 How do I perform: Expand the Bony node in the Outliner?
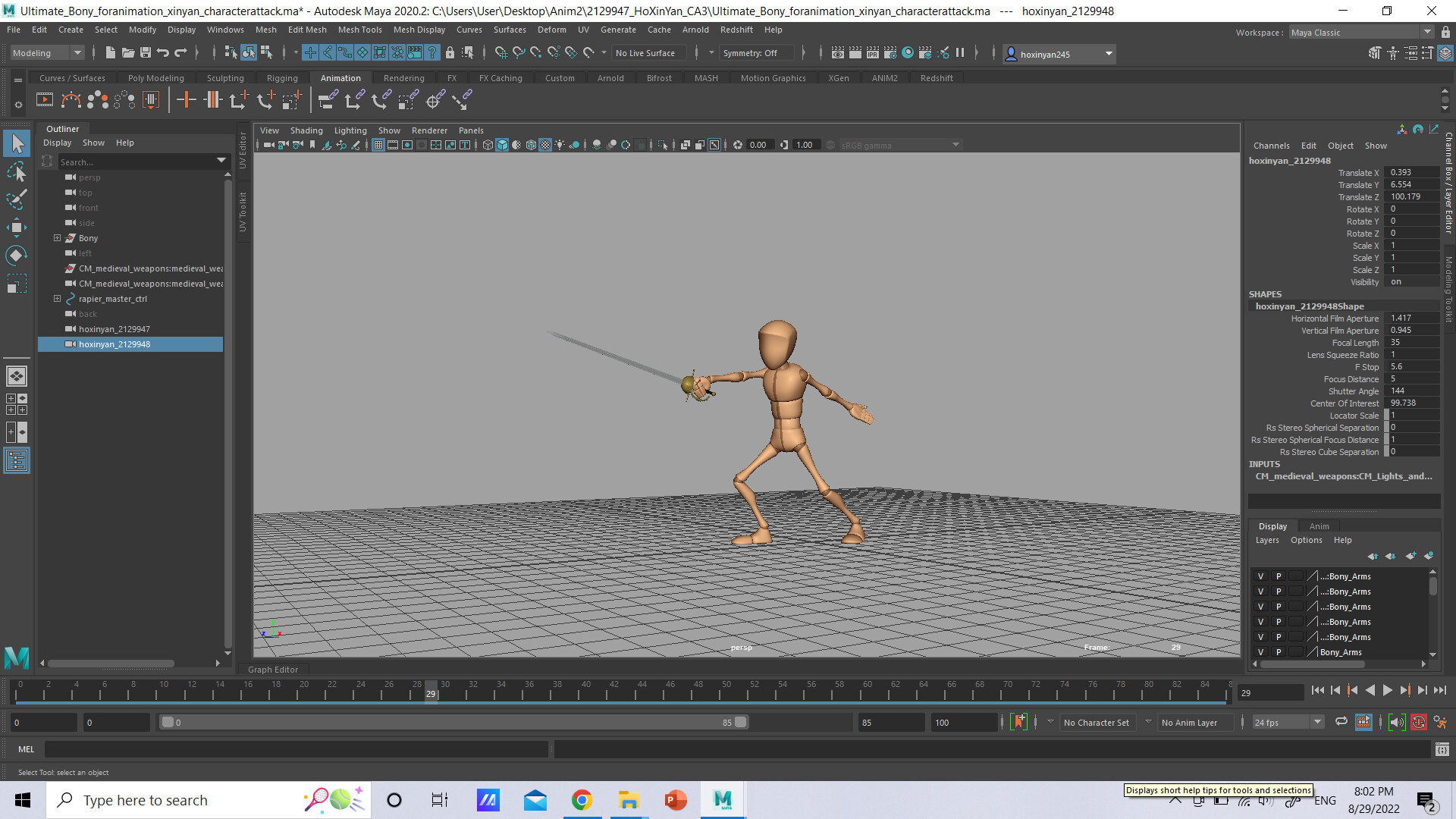(57, 237)
